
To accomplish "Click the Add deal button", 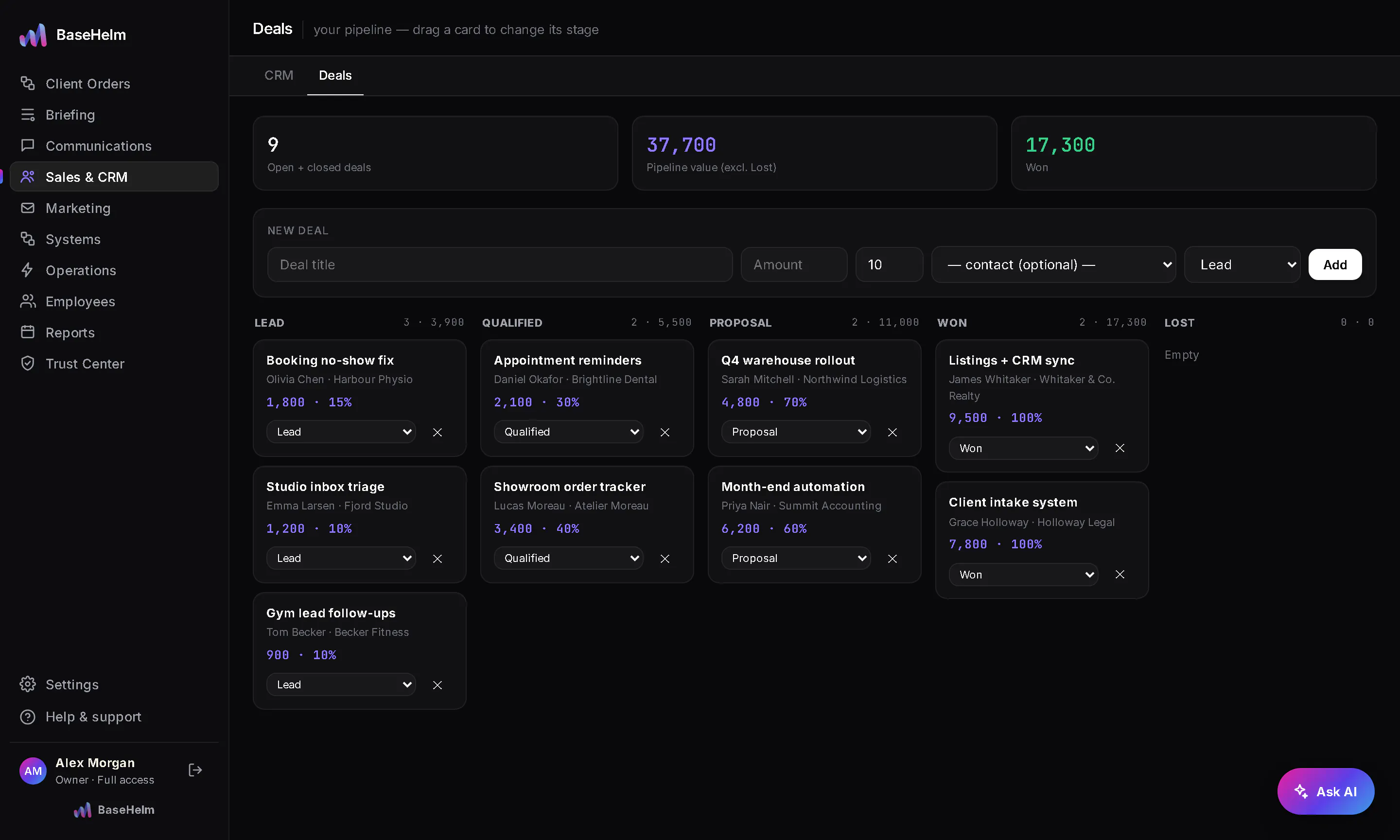I will coord(1335,264).
